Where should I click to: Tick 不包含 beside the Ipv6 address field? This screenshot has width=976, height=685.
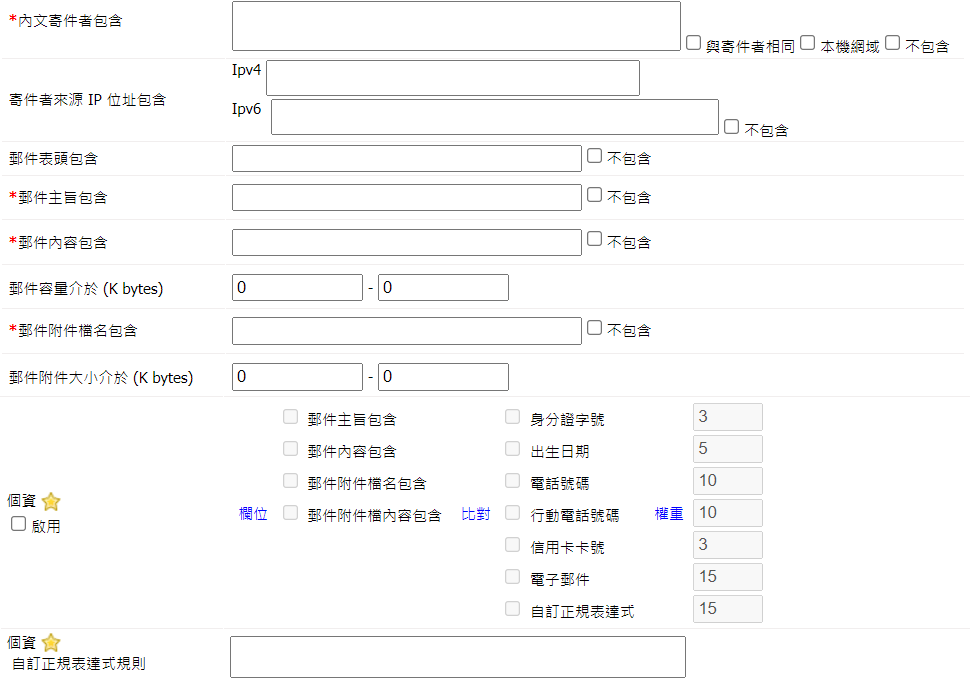[731, 127]
